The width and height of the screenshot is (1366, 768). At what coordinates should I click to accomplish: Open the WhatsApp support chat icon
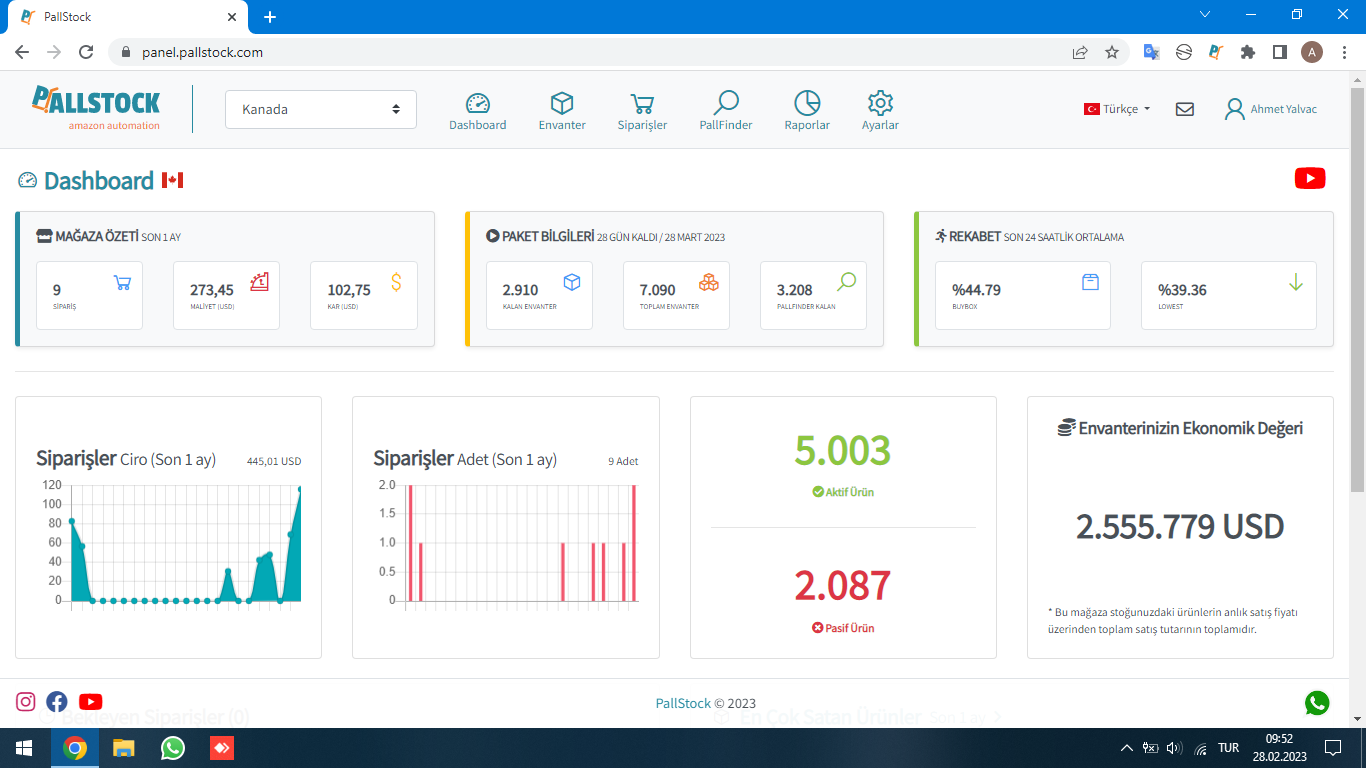[1317, 703]
